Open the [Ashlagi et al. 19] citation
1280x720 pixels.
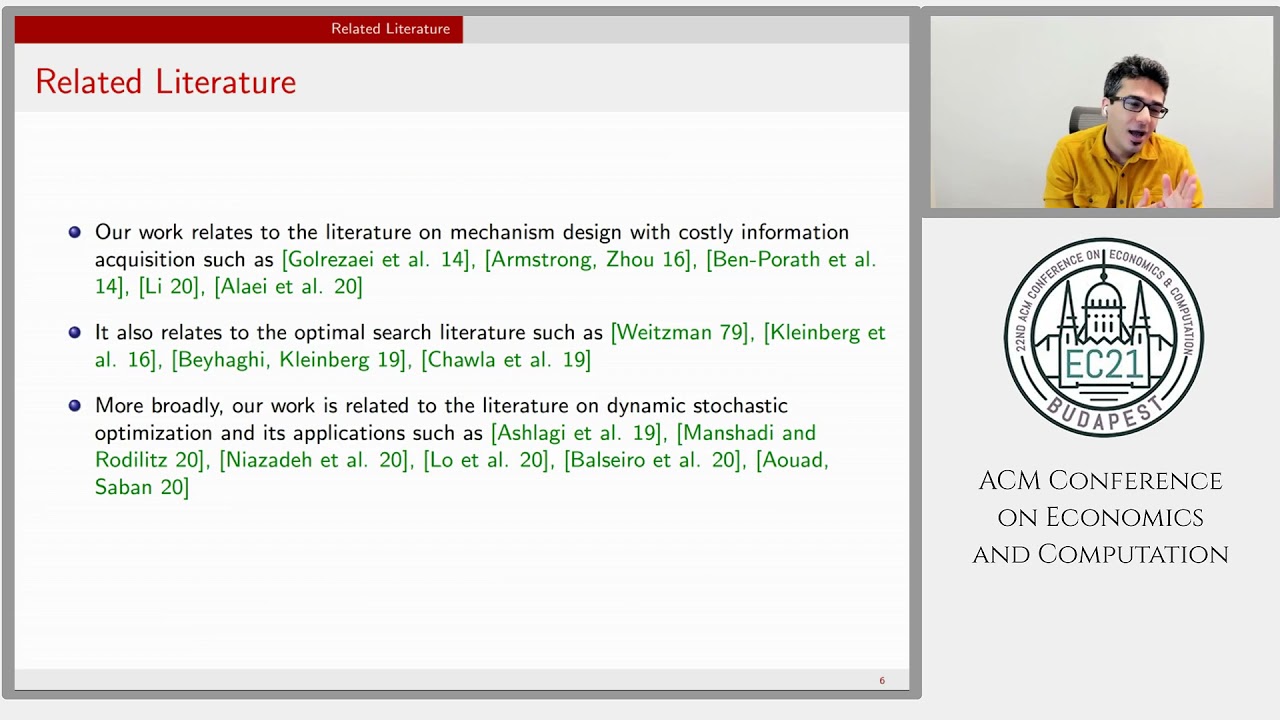(577, 433)
